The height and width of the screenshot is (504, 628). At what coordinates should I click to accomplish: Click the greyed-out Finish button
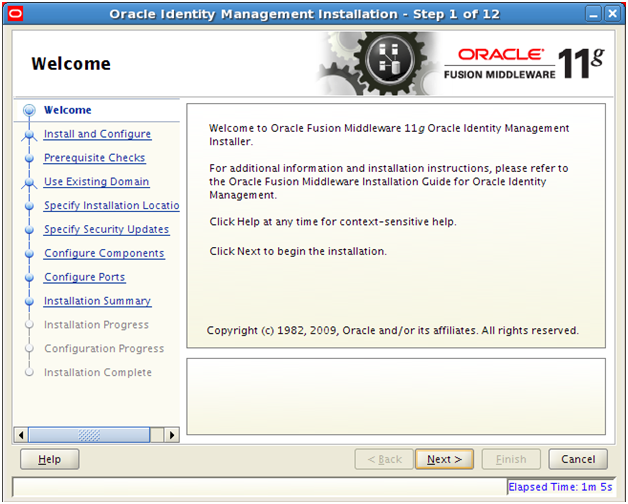click(x=511, y=459)
